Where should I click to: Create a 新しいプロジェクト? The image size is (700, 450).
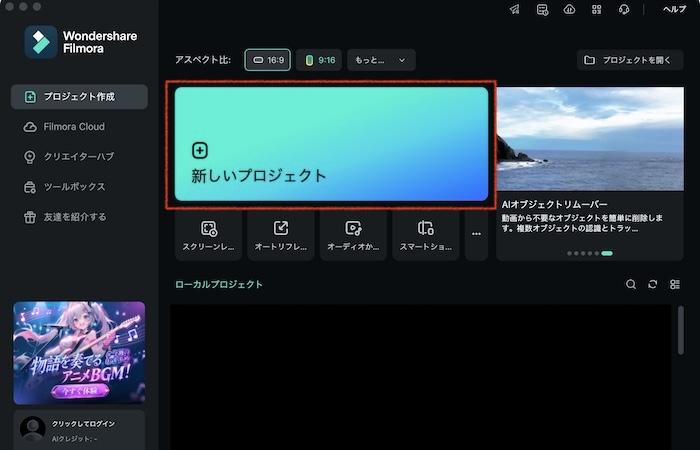pyautogui.click(x=331, y=144)
